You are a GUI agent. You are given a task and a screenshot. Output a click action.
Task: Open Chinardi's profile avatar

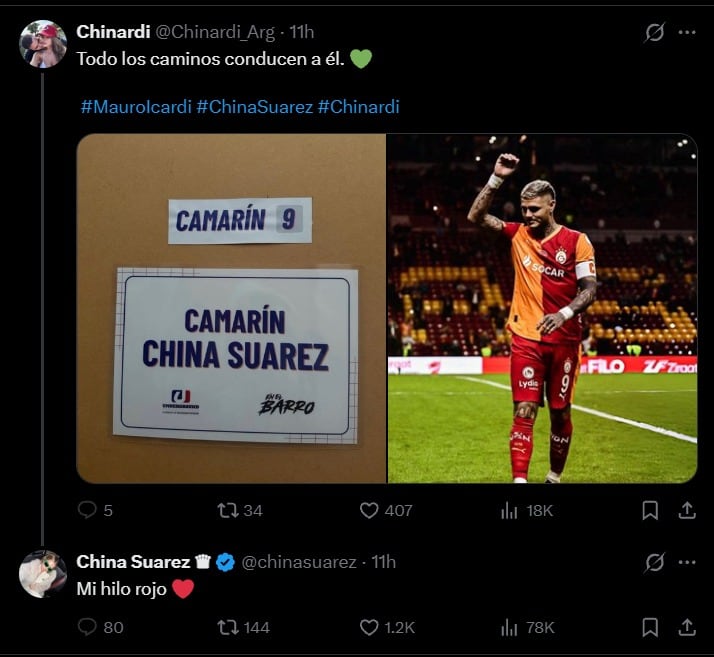tap(43, 44)
